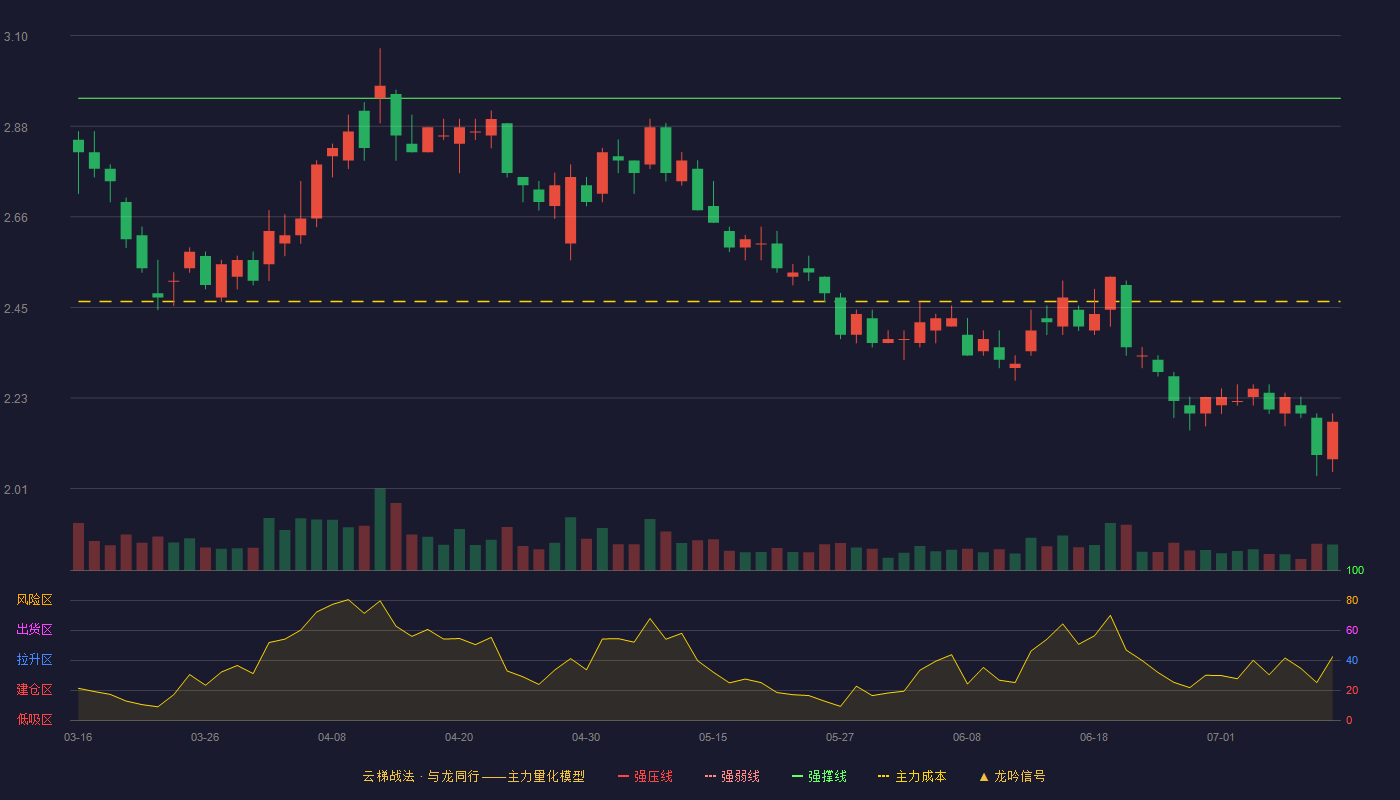Click the 60 indicator scale label
The width and height of the screenshot is (1400, 800).
coord(1352,631)
